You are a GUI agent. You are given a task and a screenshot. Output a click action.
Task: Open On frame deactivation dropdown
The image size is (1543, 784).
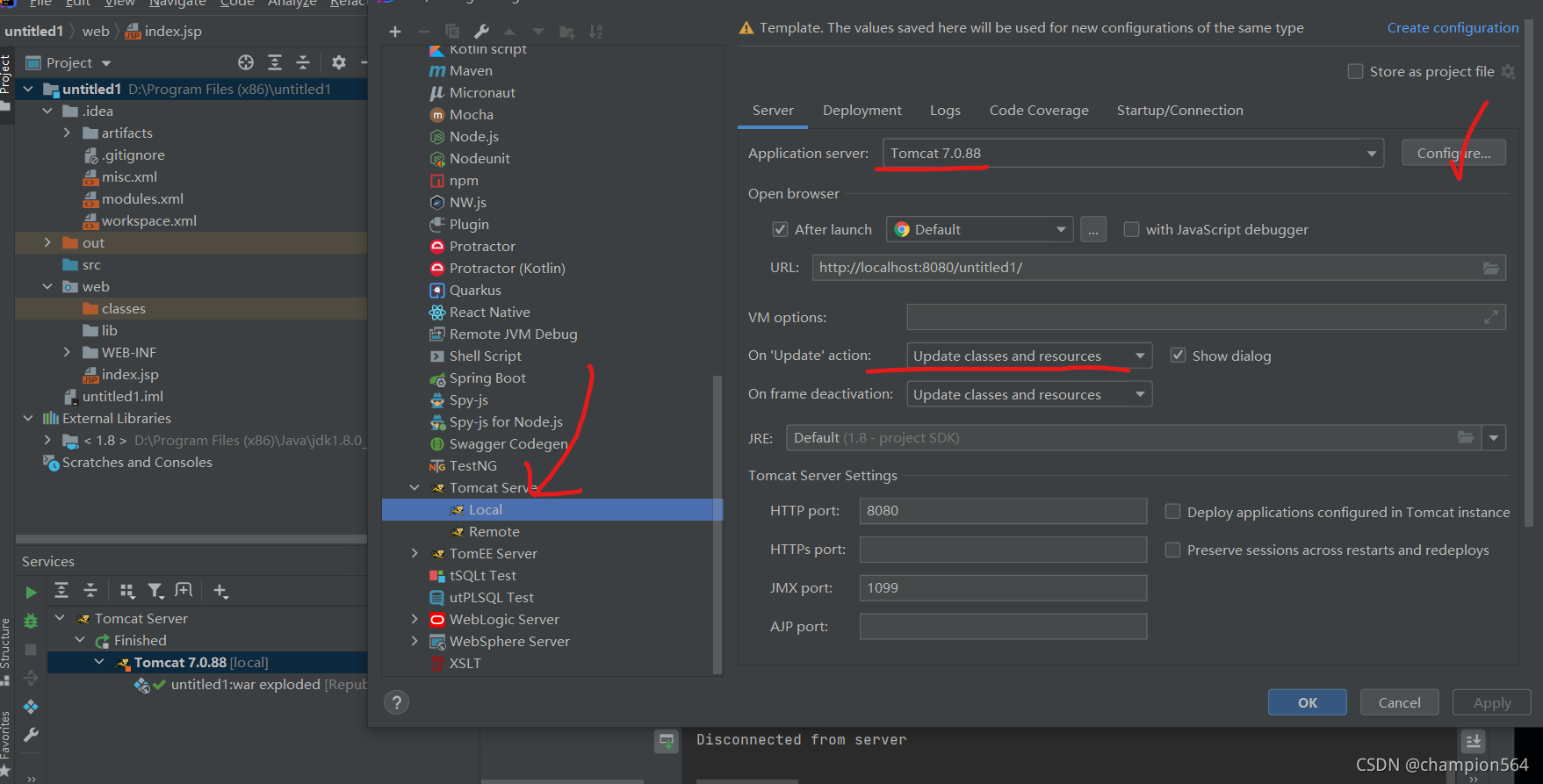click(x=1029, y=394)
